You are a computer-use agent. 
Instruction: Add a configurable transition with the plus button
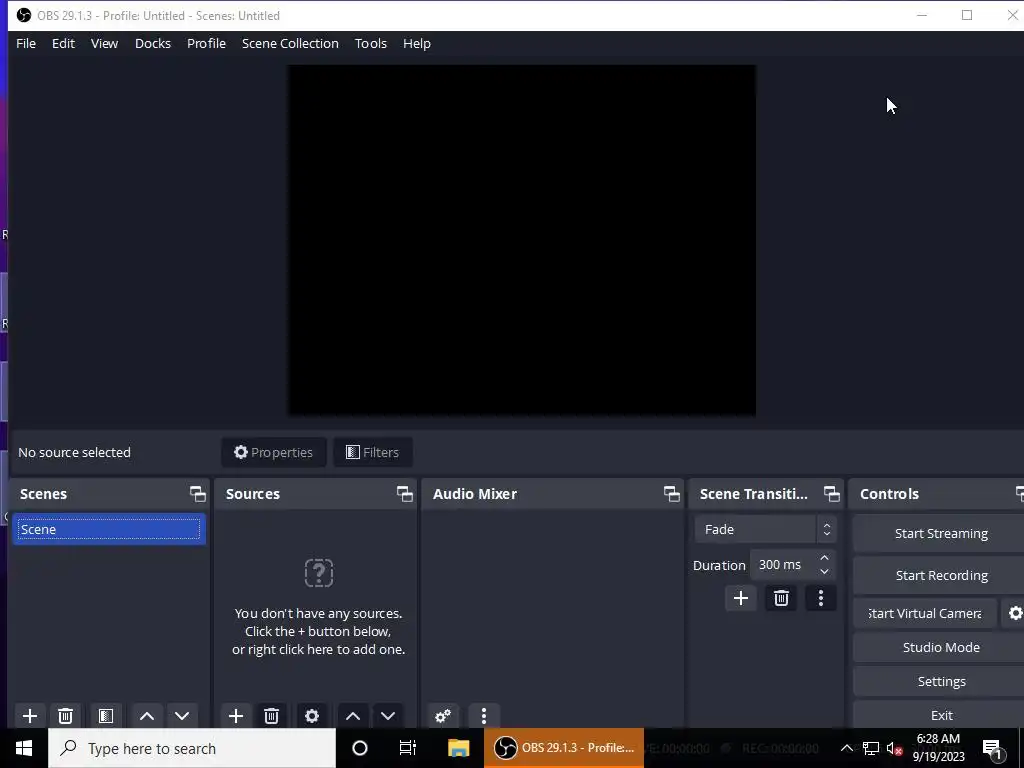point(741,598)
